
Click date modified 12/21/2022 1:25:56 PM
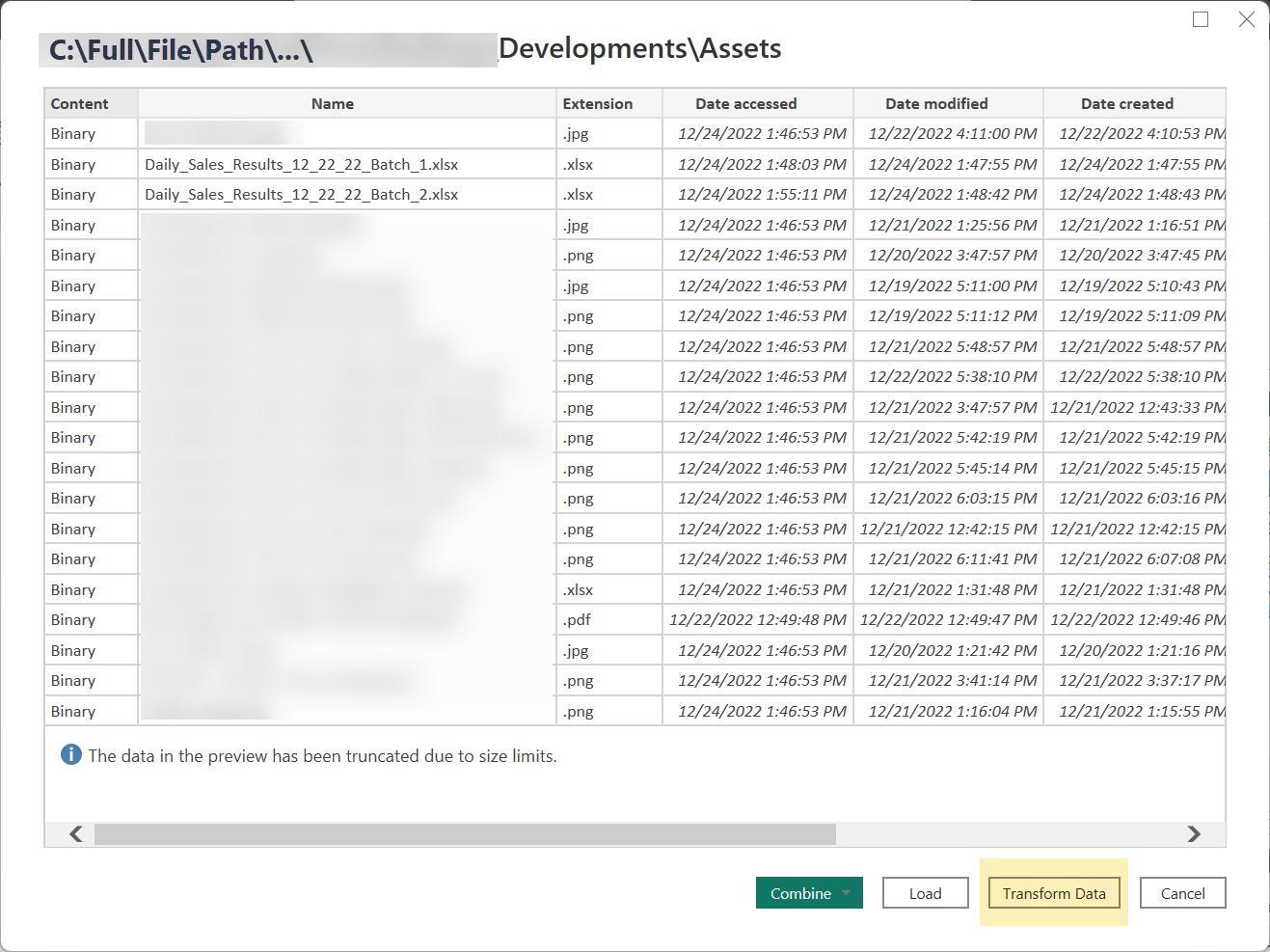[x=953, y=225]
